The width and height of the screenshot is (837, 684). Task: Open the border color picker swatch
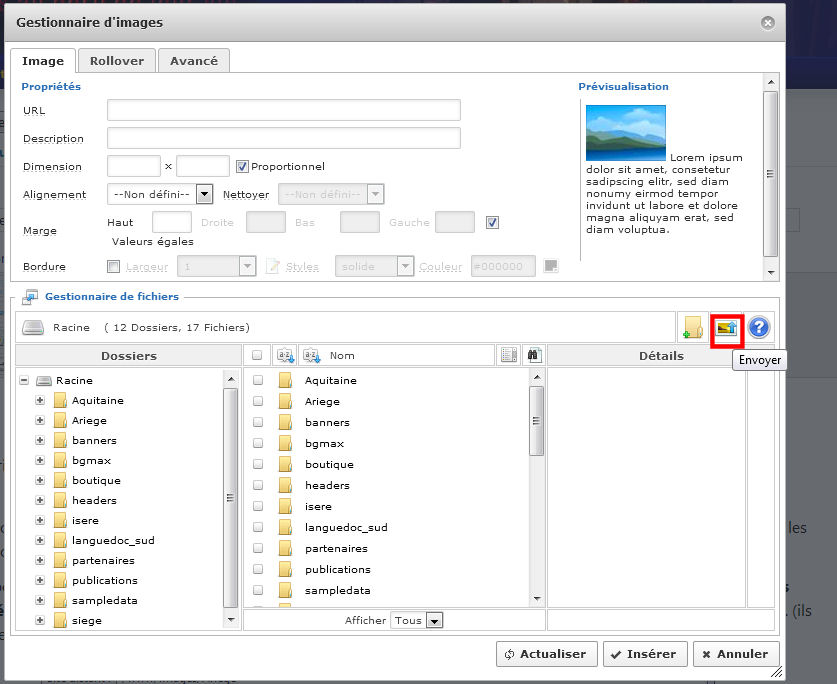551,266
